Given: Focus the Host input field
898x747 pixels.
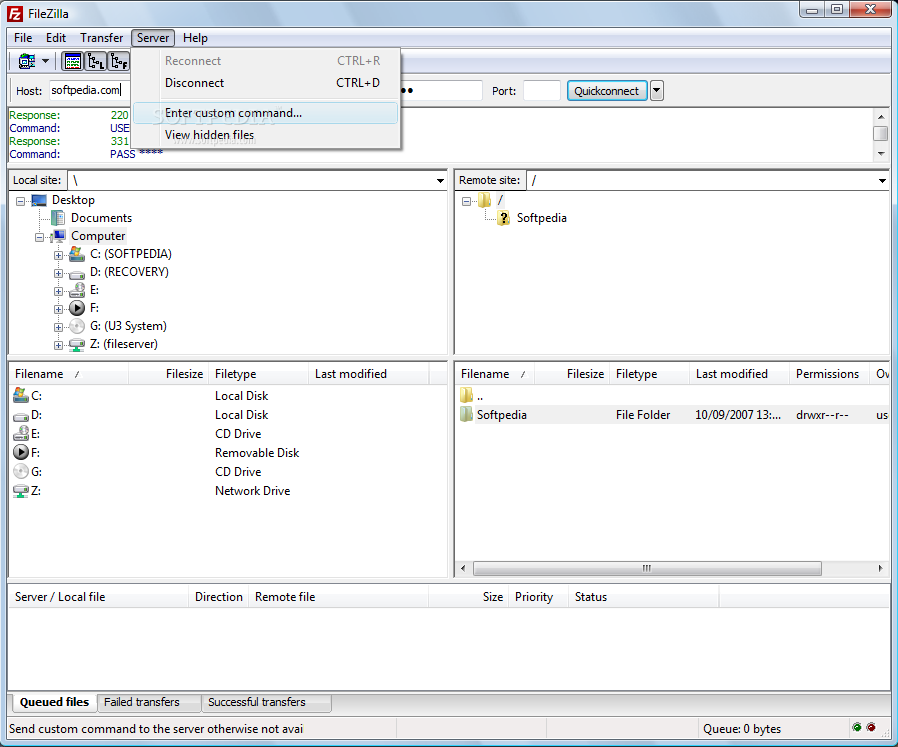Looking at the screenshot, I should (89, 91).
